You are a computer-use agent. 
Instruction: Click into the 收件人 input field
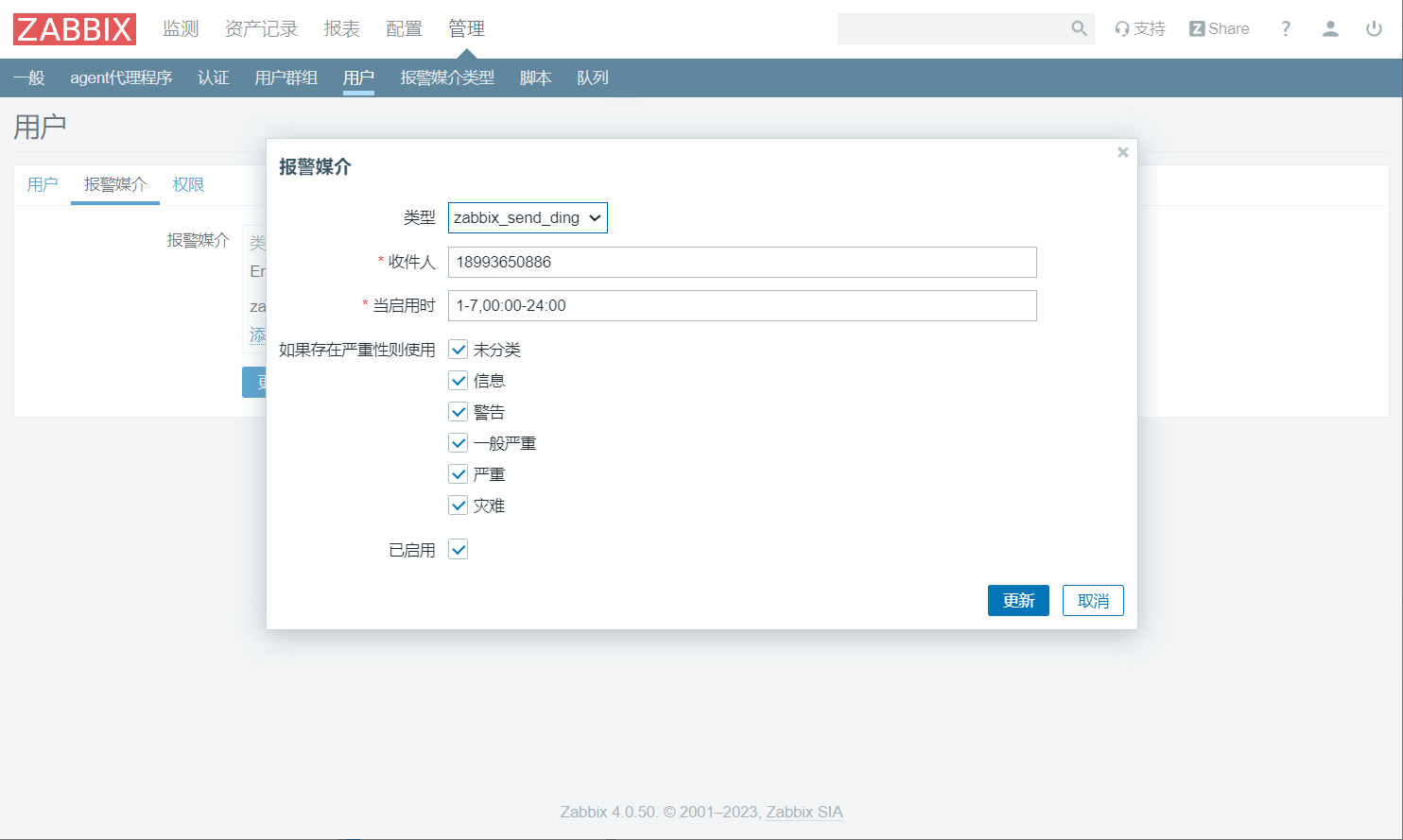tap(742, 262)
